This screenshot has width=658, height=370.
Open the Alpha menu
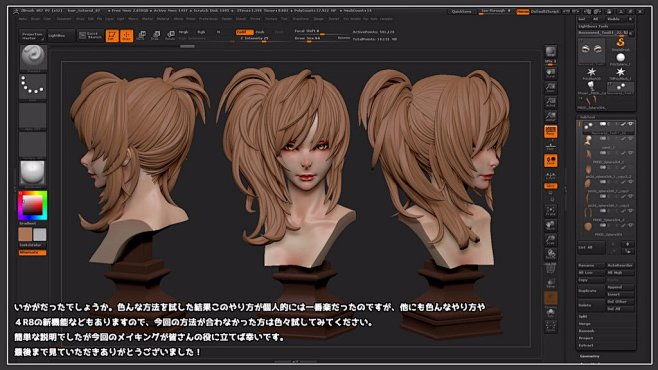[23, 19]
